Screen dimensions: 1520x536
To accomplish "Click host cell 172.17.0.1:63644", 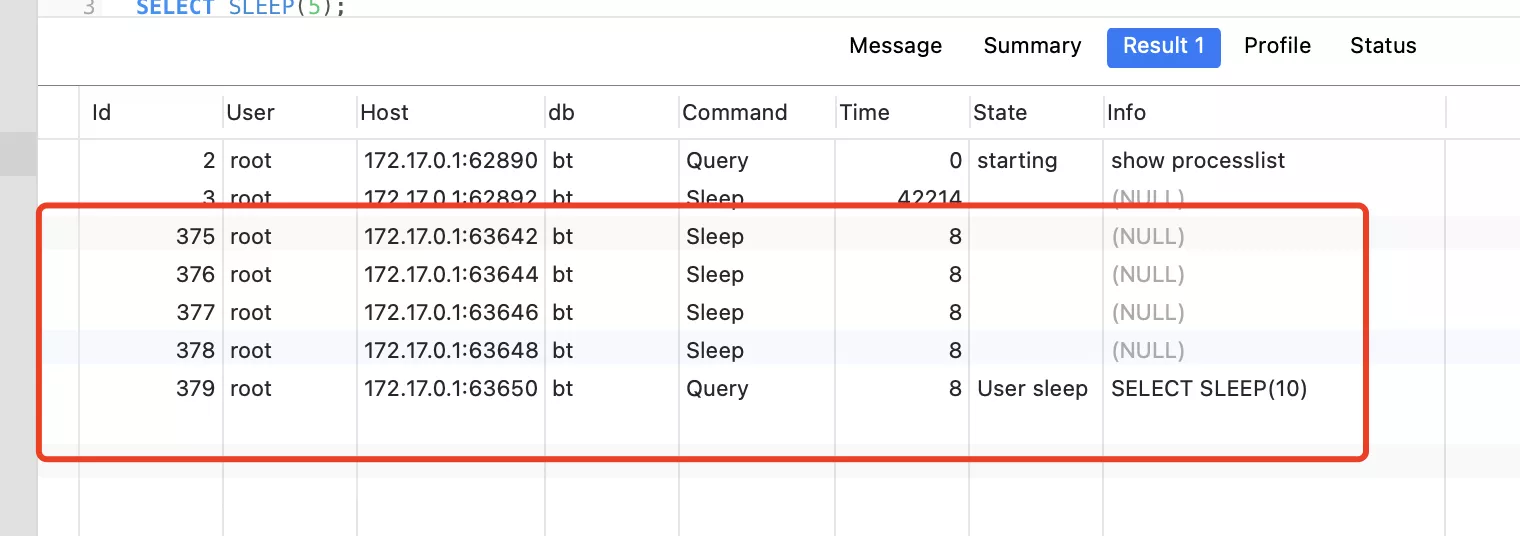I will pyautogui.click(x=451, y=275).
